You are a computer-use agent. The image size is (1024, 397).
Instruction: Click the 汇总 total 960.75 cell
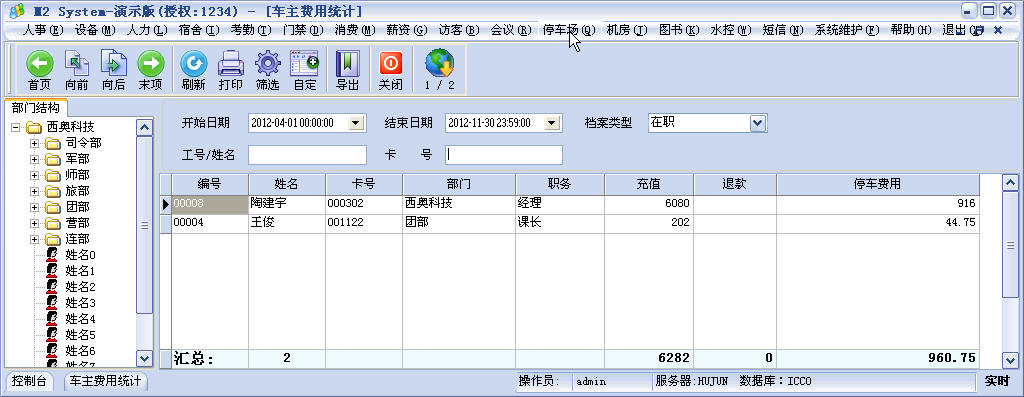coord(878,358)
